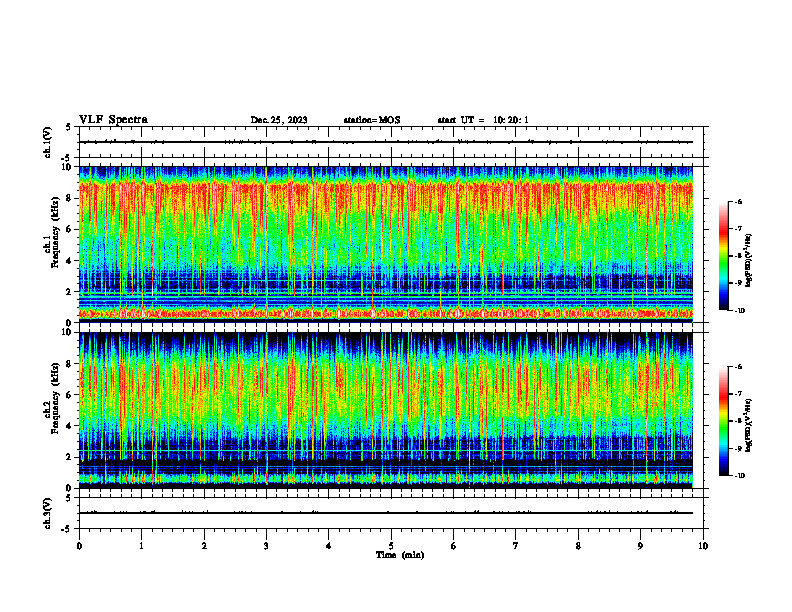This screenshot has width=792, height=612.
Task: Click the "4" minute tick label
Action: coord(329,546)
